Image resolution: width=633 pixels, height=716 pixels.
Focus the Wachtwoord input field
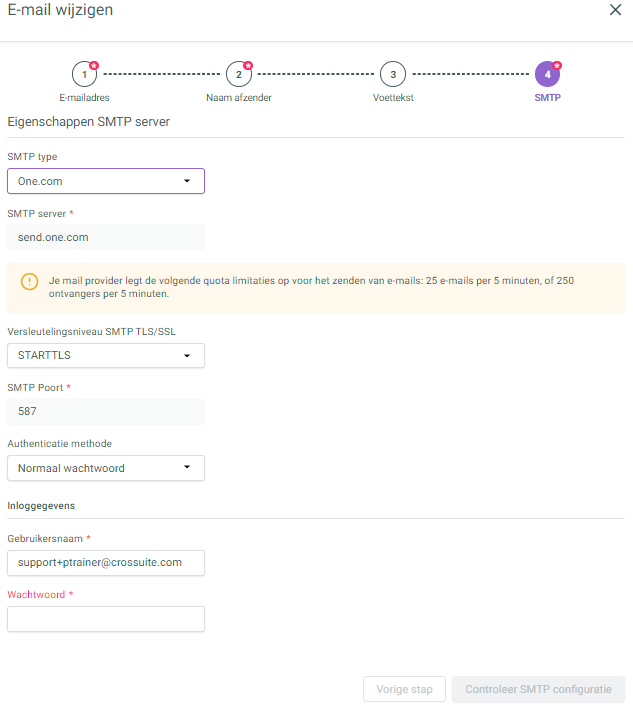point(106,619)
